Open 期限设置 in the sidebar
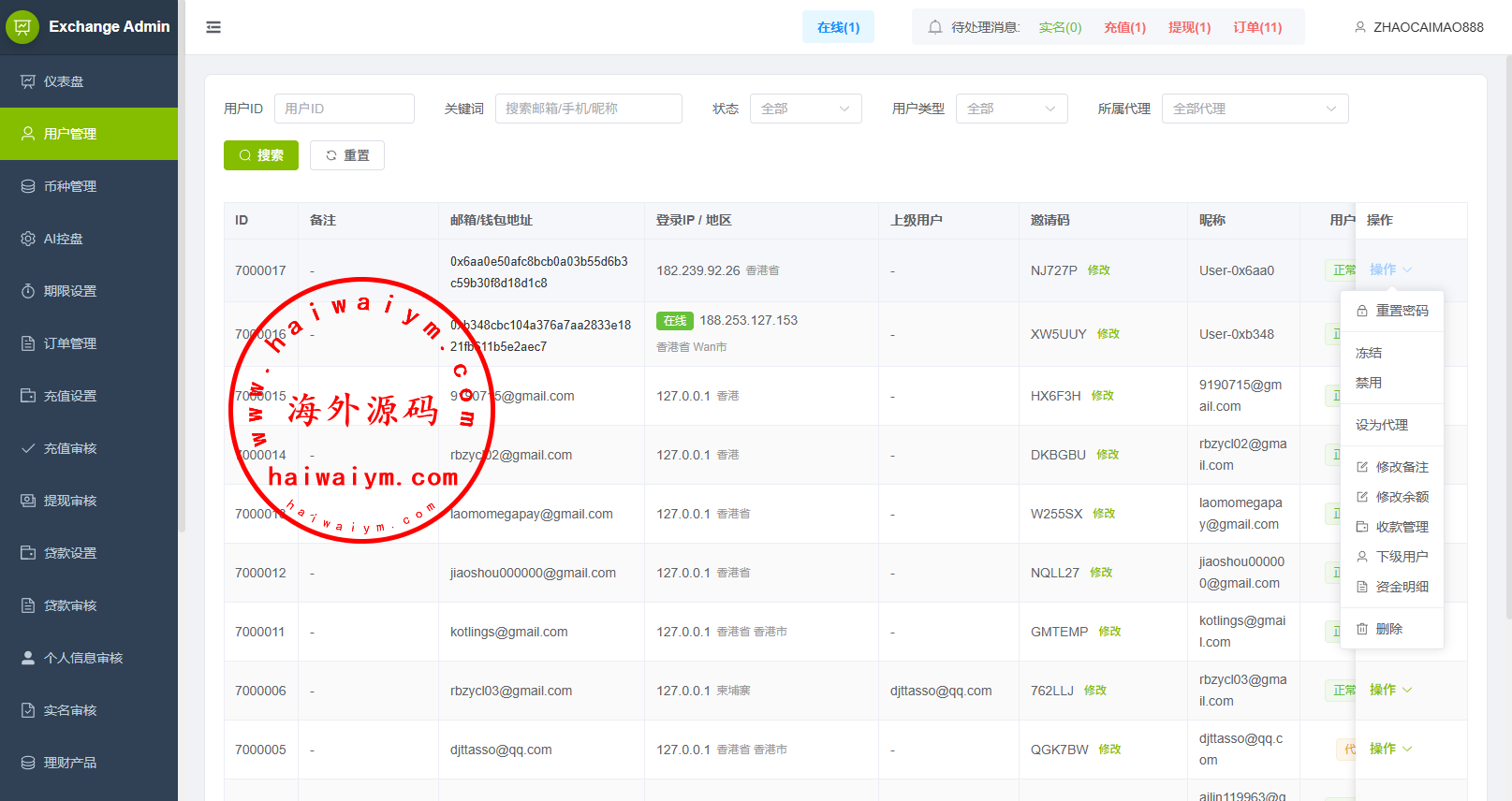This screenshot has height=801, width=1512. pos(70,291)
